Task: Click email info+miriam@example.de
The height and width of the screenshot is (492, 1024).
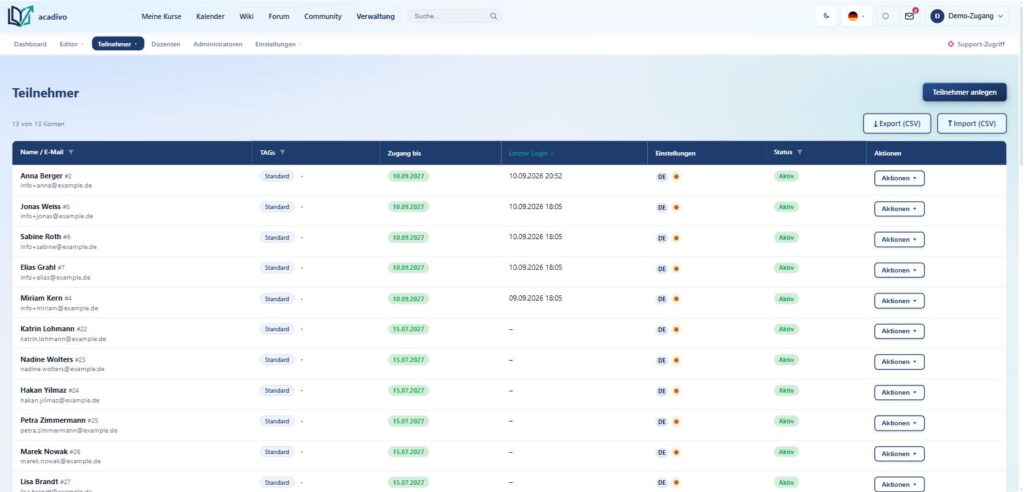Action: 59,308
